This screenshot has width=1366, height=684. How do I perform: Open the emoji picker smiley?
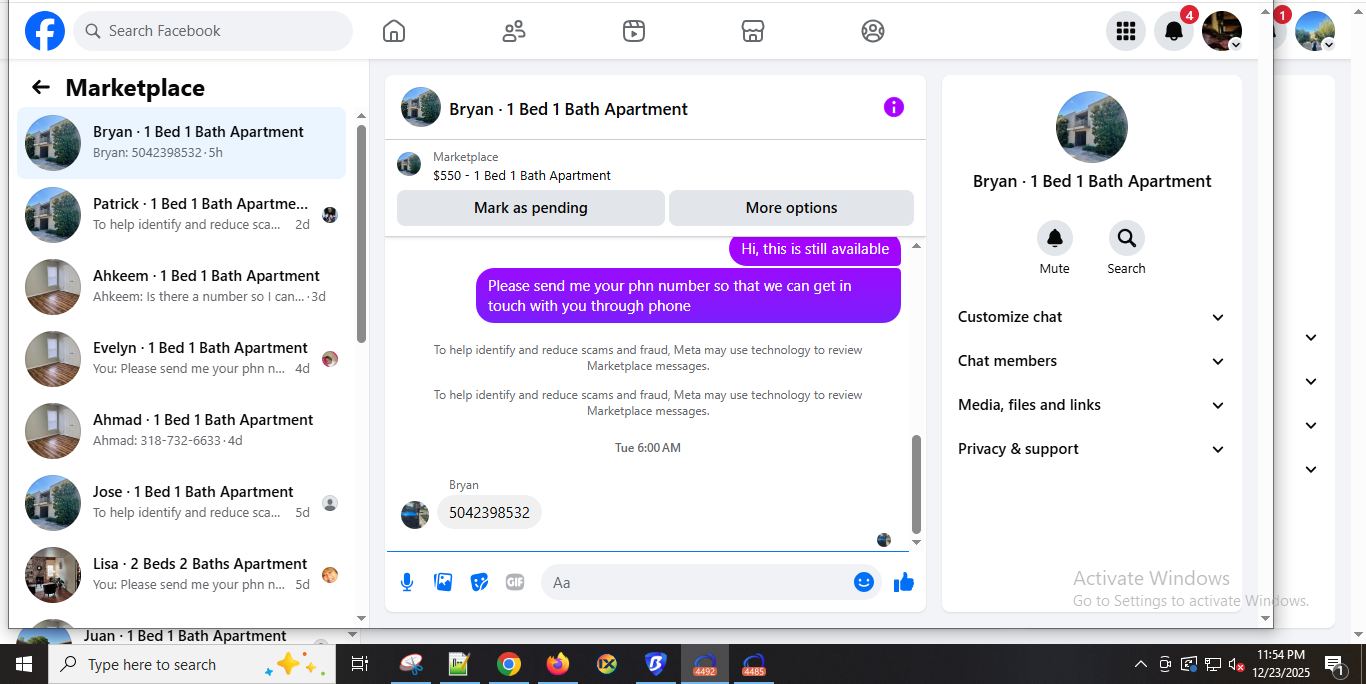[864, 582]
